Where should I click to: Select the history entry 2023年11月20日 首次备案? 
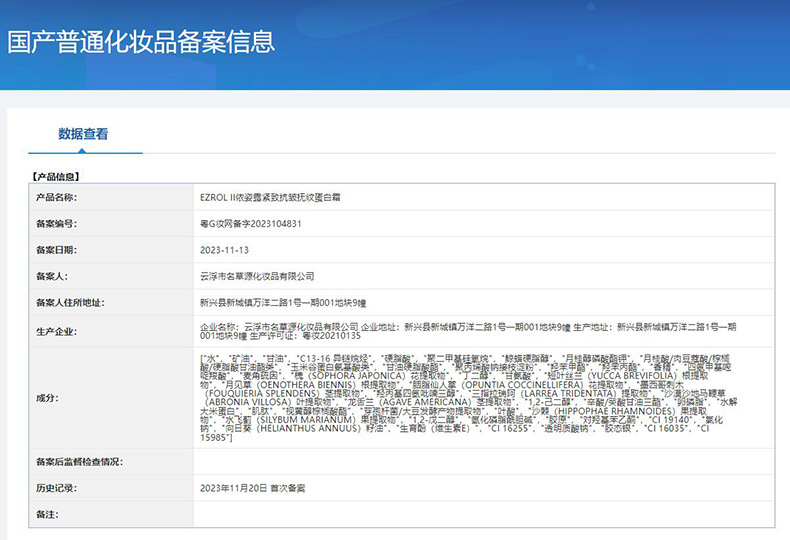pos(252,487)
